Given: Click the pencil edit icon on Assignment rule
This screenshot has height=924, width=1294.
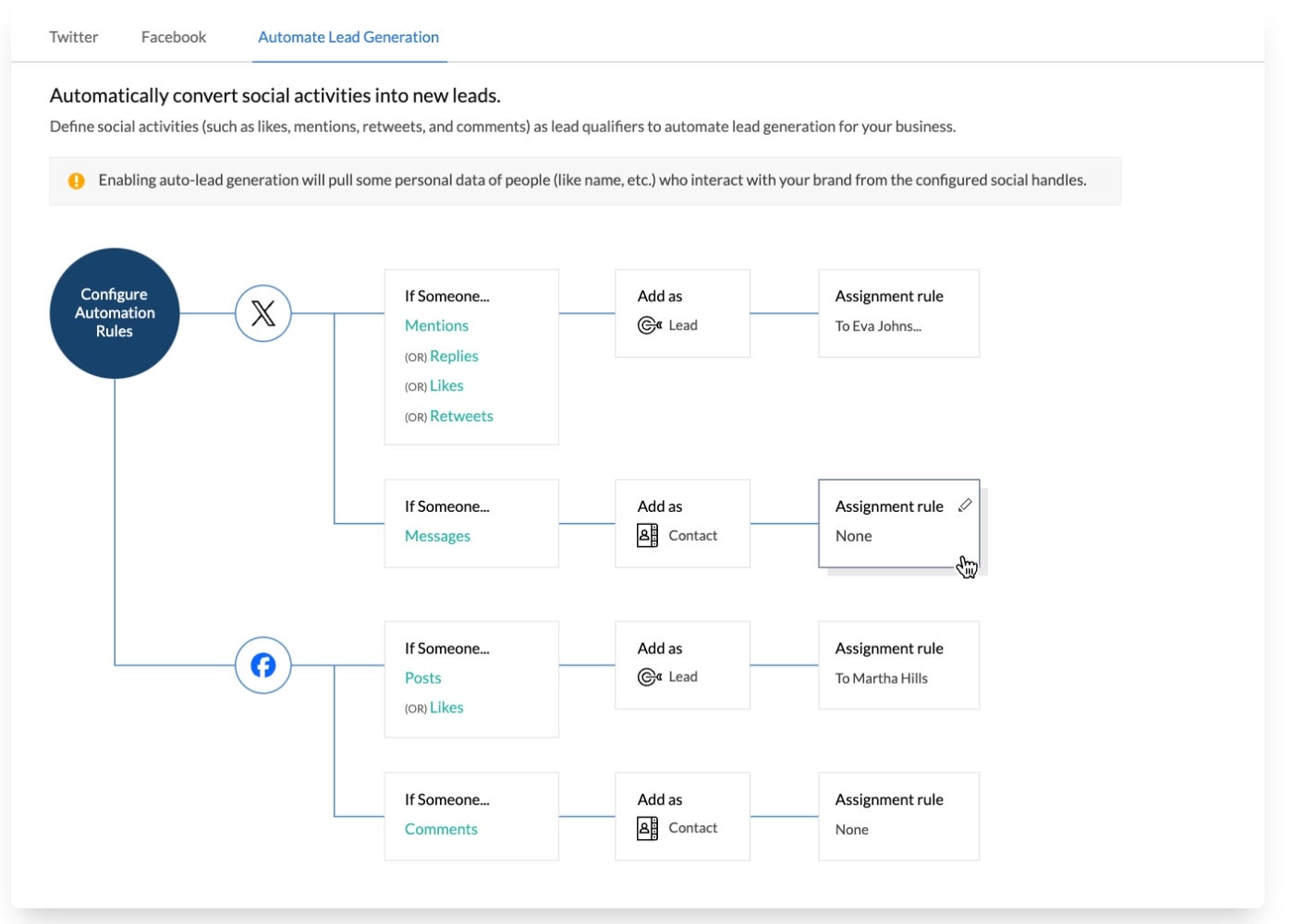Looking at the screenshot, I should (x=965, y=505).
